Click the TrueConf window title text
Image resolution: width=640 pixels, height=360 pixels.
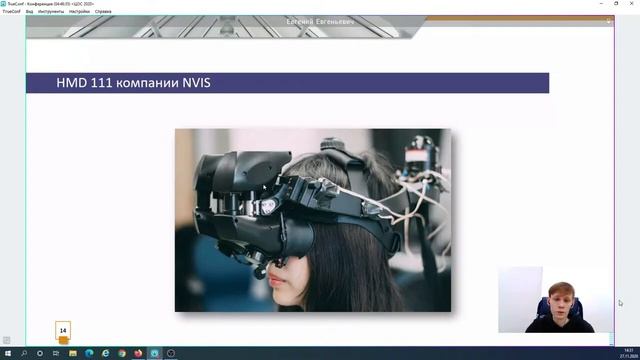coord(51,4)
